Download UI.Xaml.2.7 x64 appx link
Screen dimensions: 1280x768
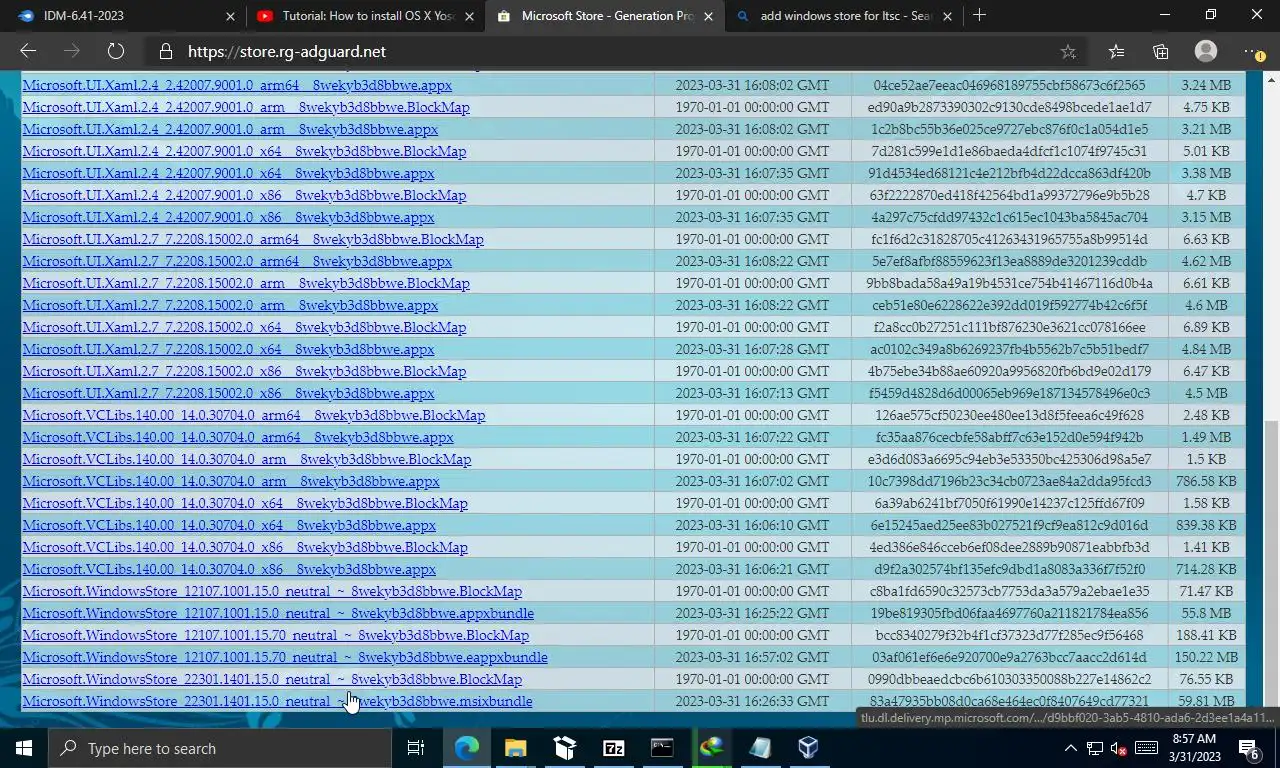coord(228,349)
